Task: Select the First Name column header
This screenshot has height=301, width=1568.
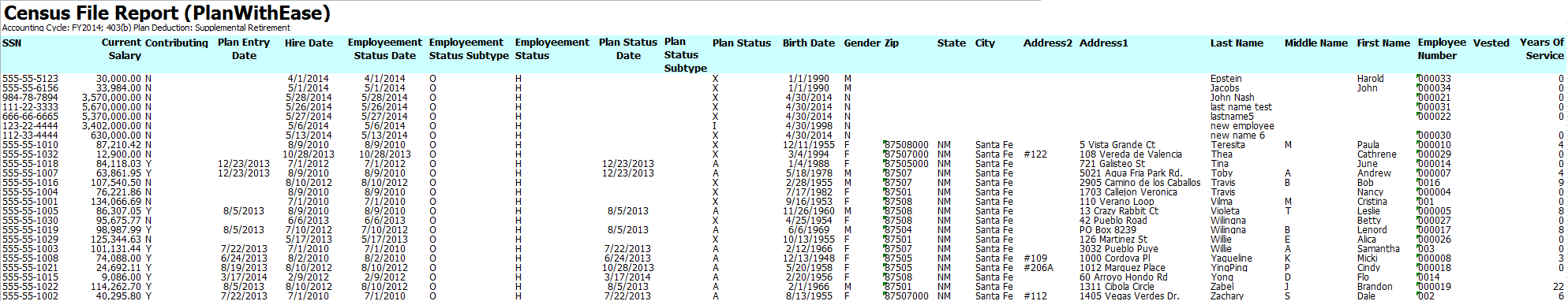Action: point(1383,43)
